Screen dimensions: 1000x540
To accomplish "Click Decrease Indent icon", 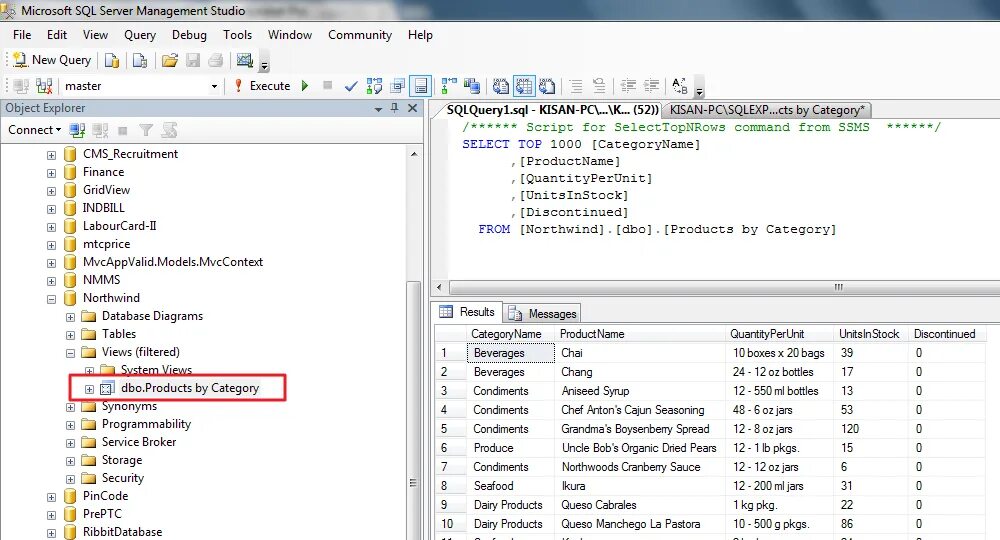I will tap(628, 85).
